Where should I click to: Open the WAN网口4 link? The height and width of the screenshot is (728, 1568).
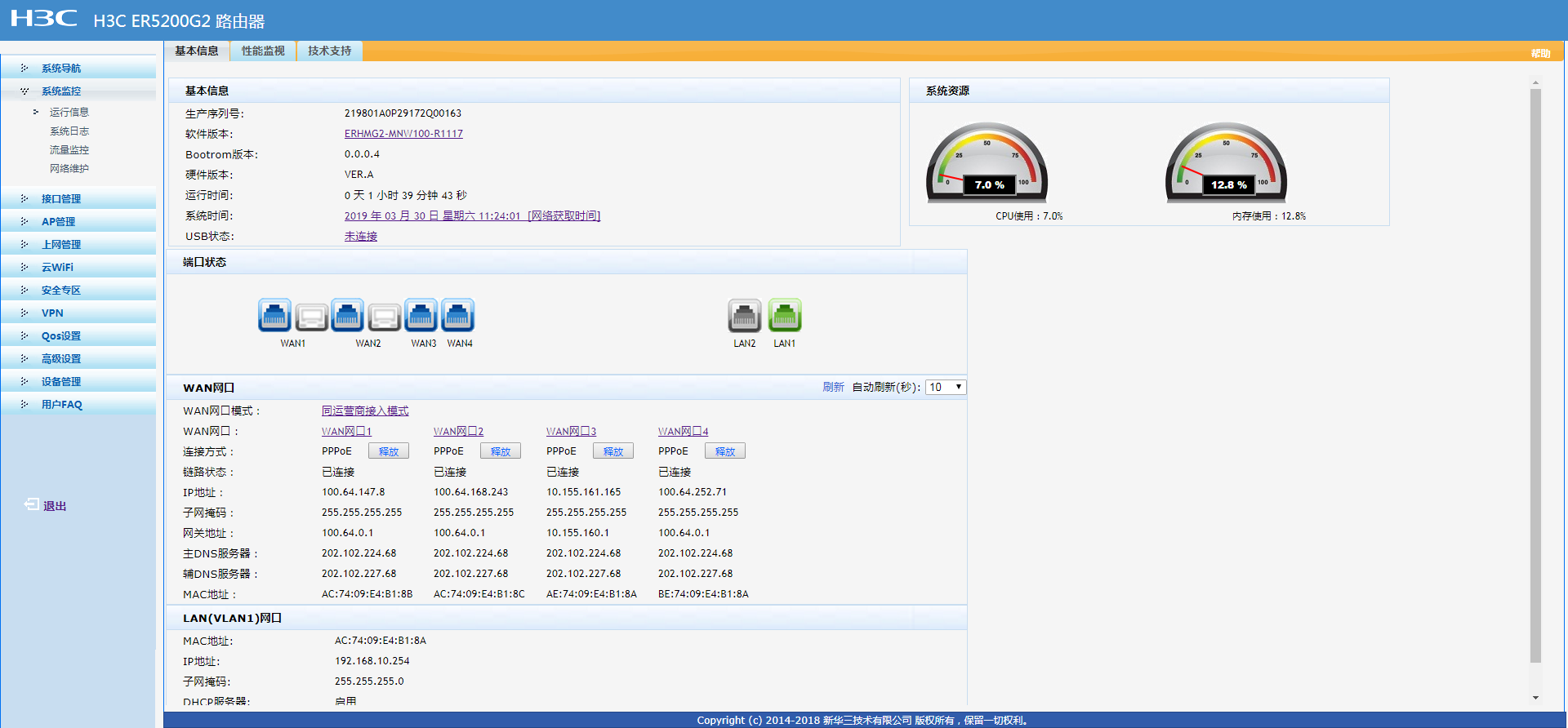[683, 431]
